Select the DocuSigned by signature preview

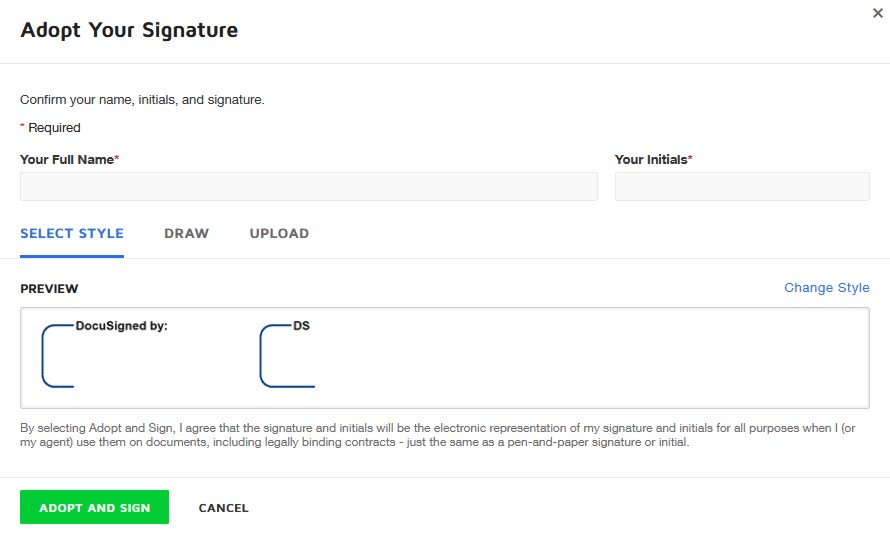pyautogui.click(x=110, y=355)
